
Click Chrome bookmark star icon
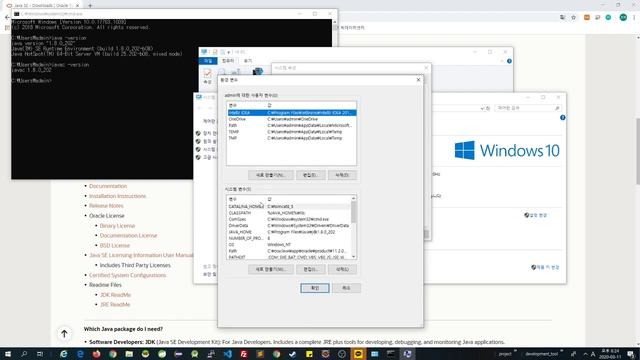coord(573,18)
